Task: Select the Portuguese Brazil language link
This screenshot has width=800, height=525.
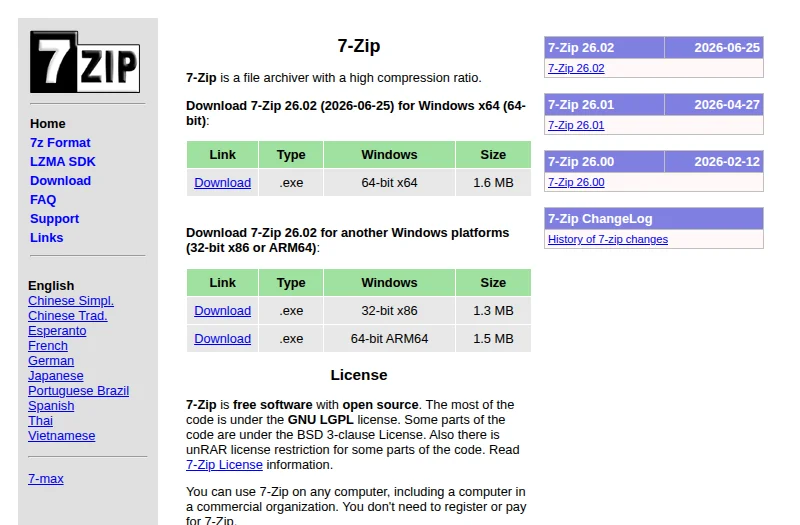Action: point(79,391)
